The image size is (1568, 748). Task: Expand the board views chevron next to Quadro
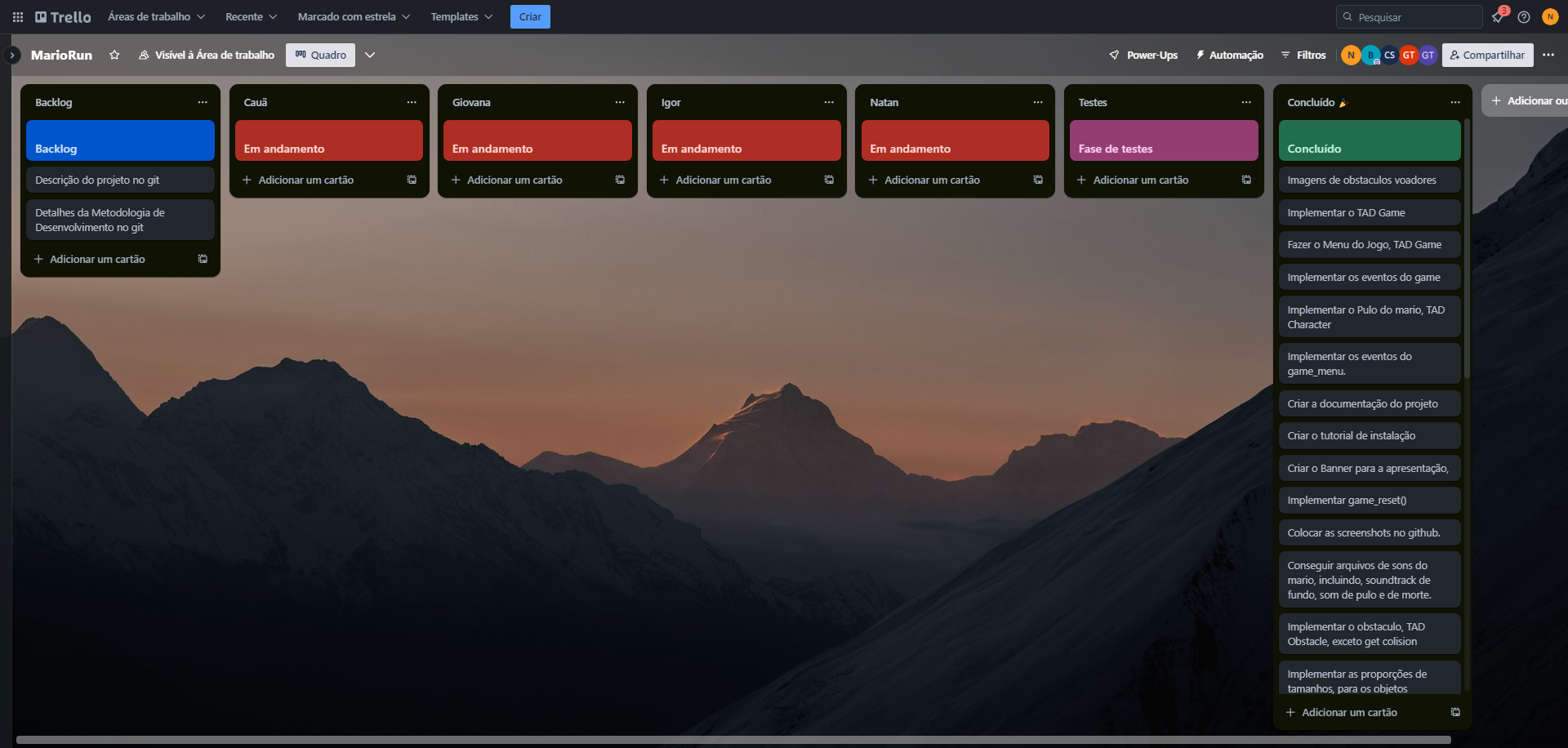click(x=370, y=55)
